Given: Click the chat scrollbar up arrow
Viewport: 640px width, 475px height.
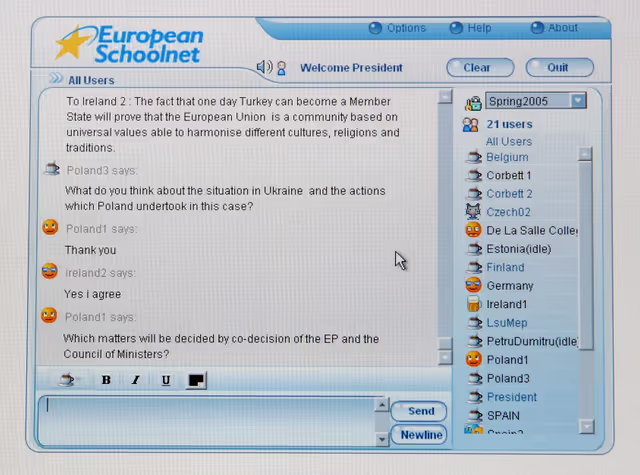Looking at the screenshot, I should click(445, 97).
